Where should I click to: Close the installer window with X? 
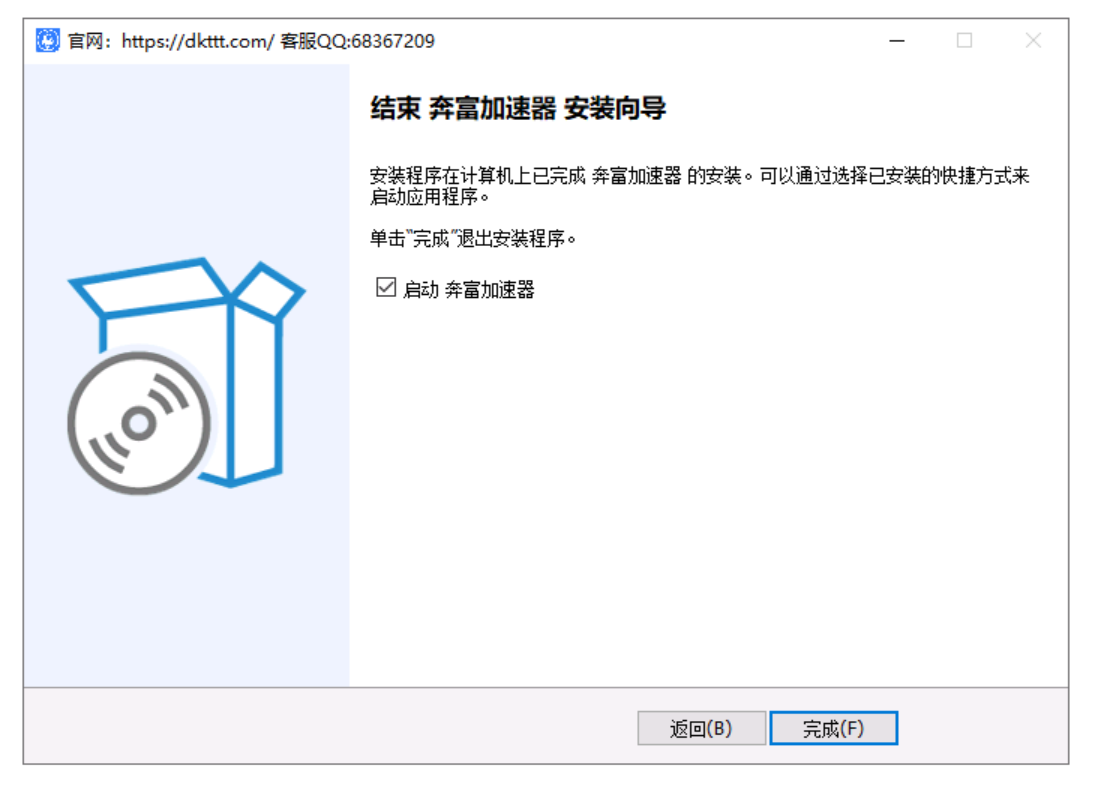pos(1033,41)
